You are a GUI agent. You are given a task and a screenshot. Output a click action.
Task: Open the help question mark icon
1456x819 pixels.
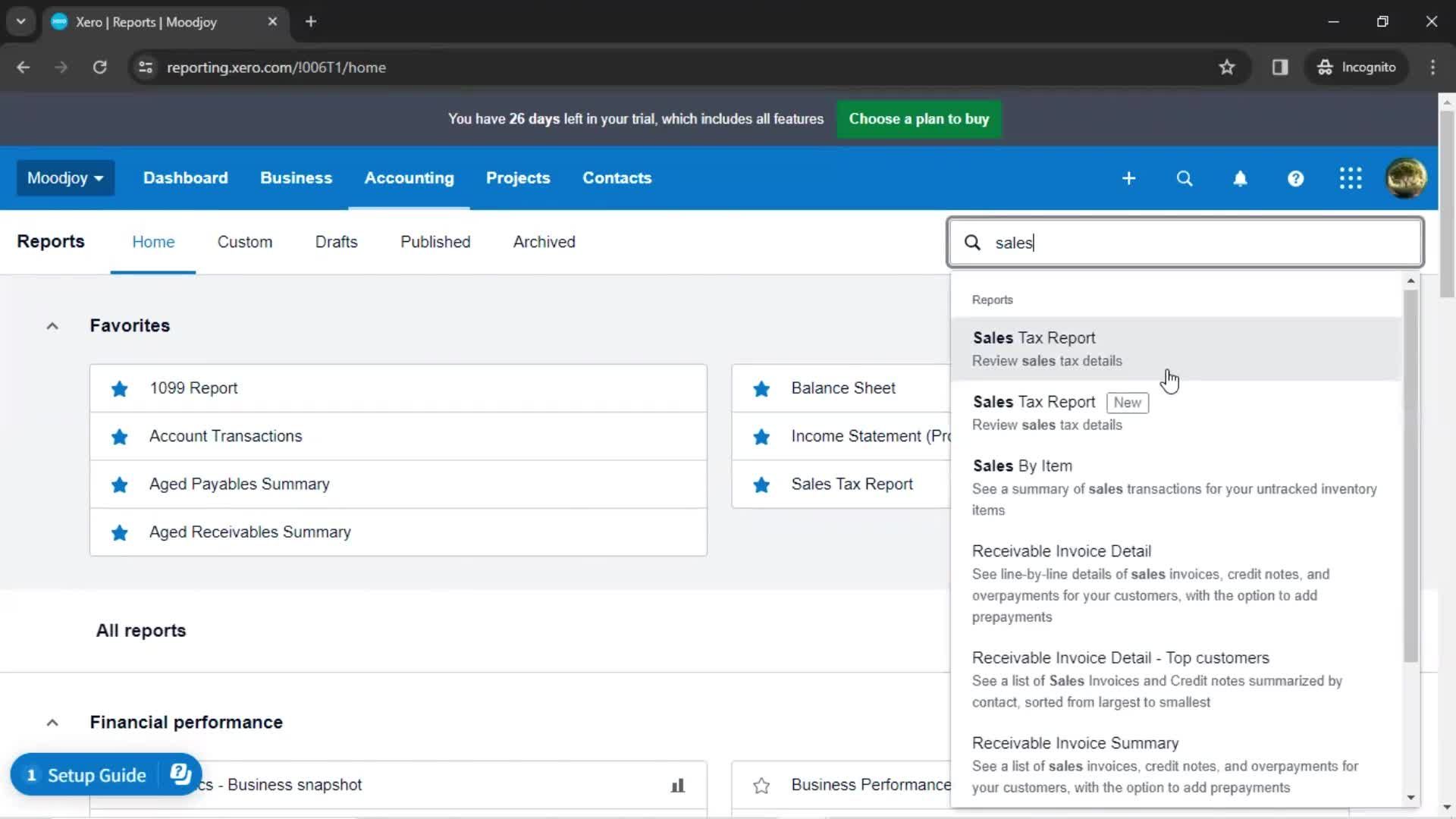(1295, 178)
